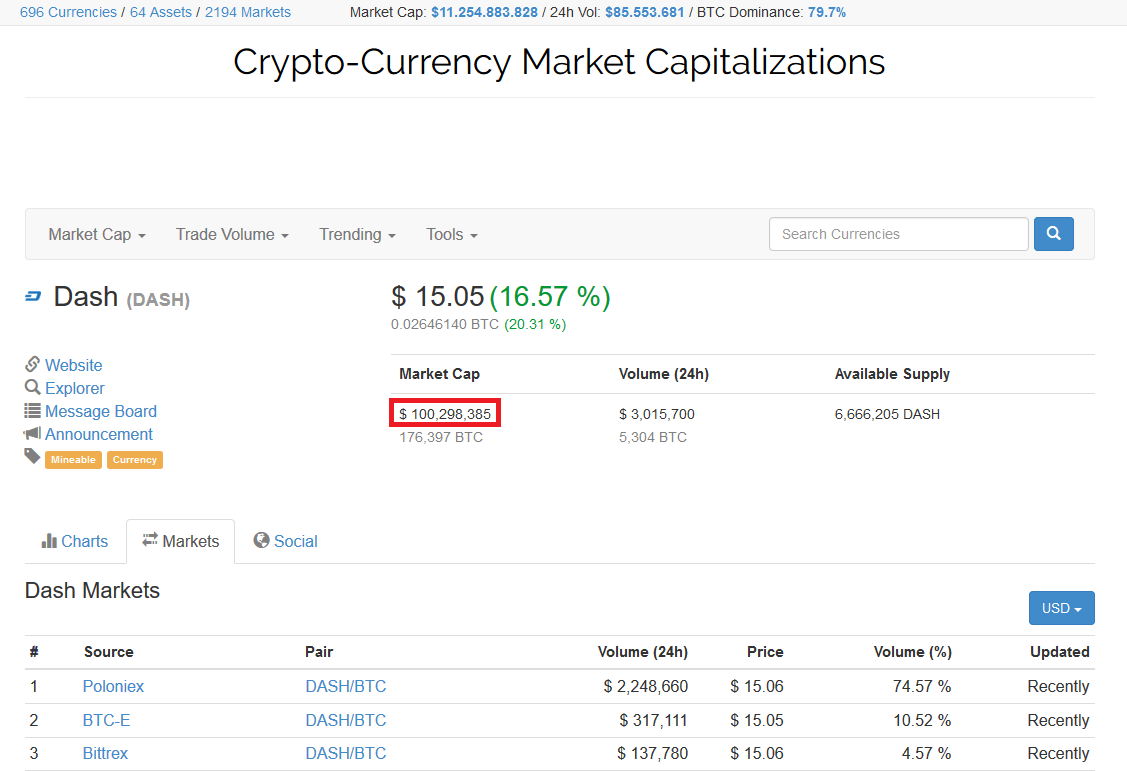This screenshot has width=1127, height=771.
Task: Open the Trending dropdown menu
Action: (x=357, y=234)
